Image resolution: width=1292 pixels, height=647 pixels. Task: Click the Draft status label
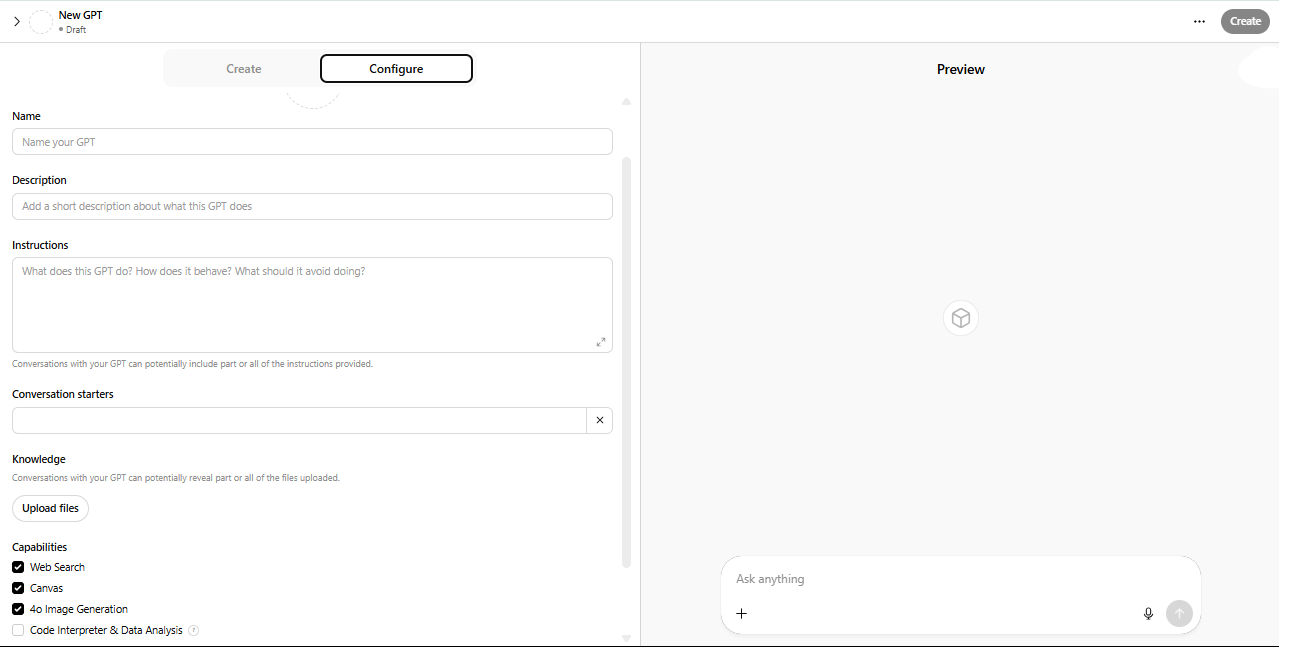76,30
